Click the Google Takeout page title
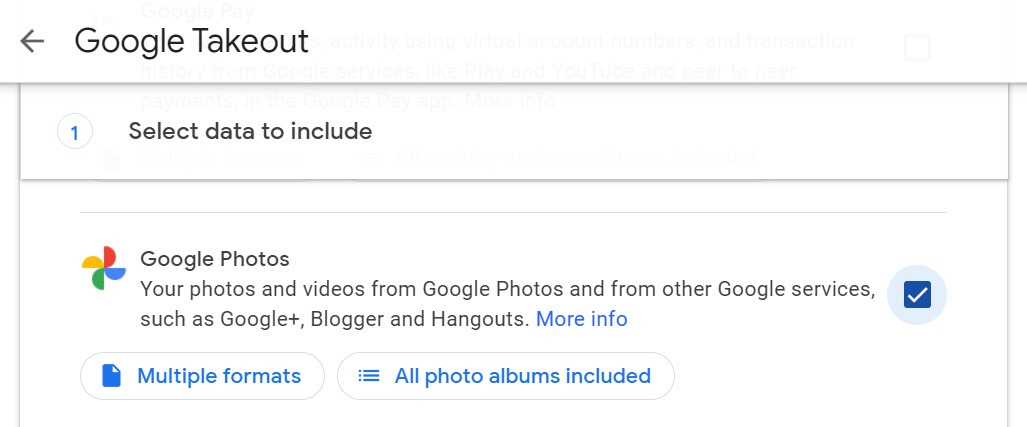Viewport: 1027px width, 427px height. [x=191, y=41]
